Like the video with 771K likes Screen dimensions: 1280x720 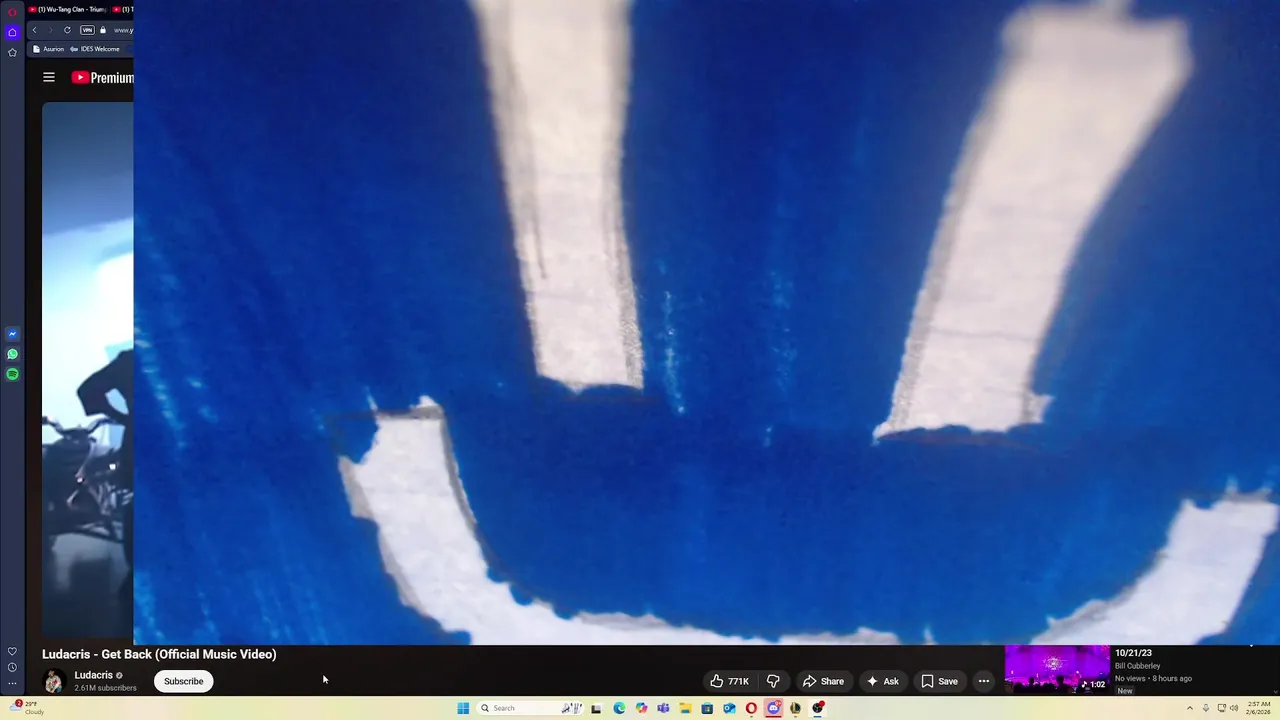tap(729, 681)
